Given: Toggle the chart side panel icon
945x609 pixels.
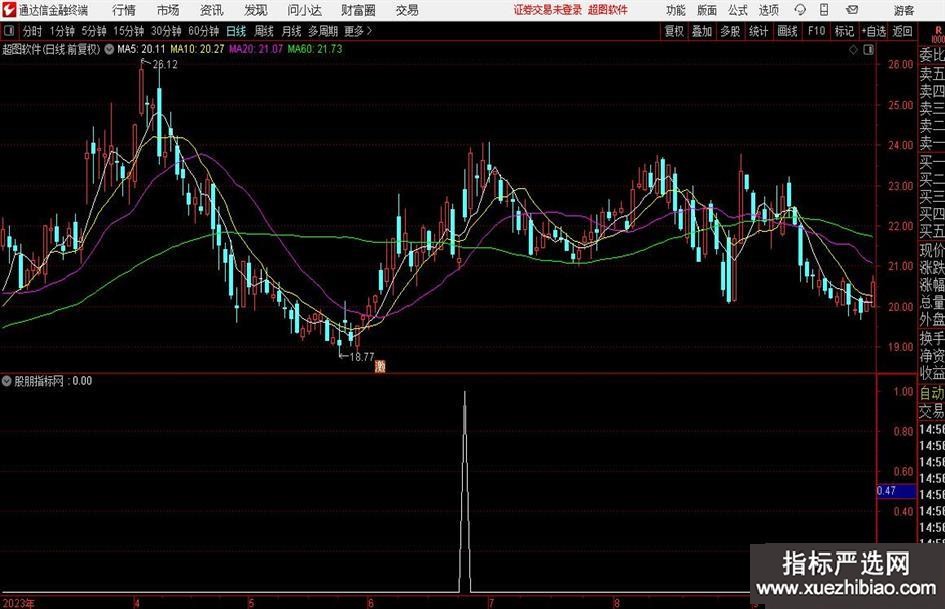Looking at the screenshot, I should point(868,50).
